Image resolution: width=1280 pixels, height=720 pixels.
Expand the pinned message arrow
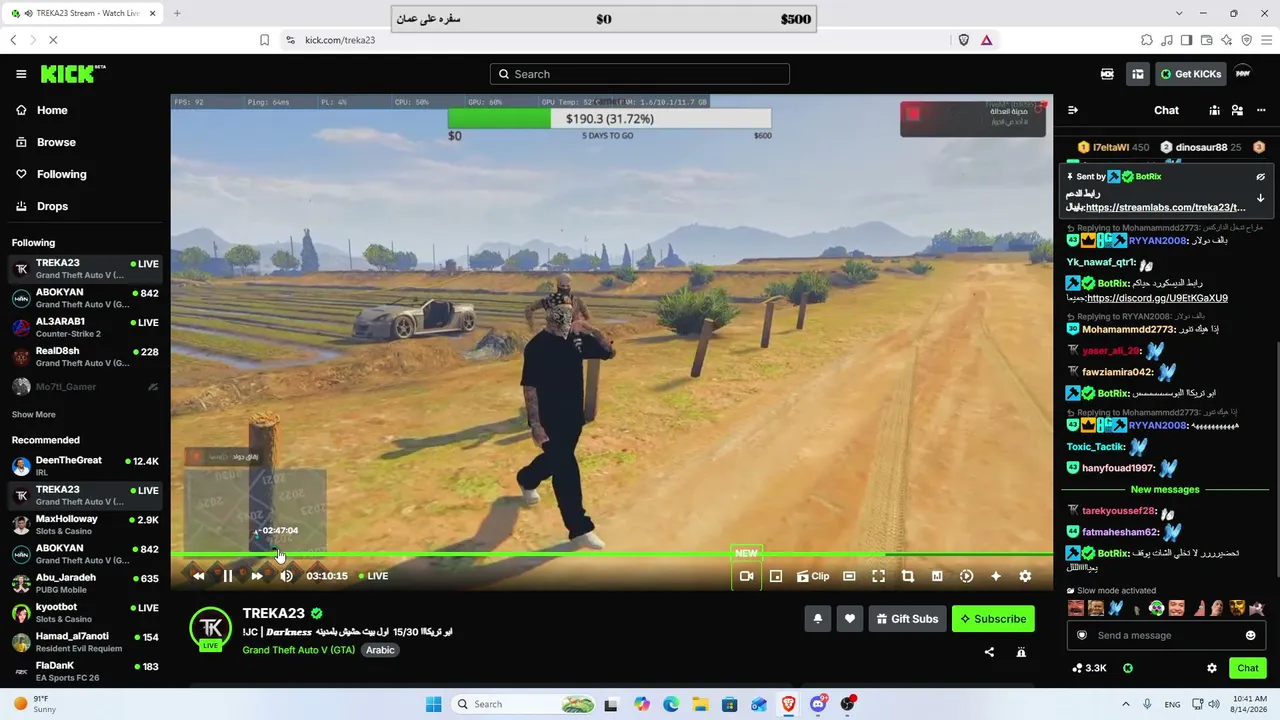tap(1261, 198)
